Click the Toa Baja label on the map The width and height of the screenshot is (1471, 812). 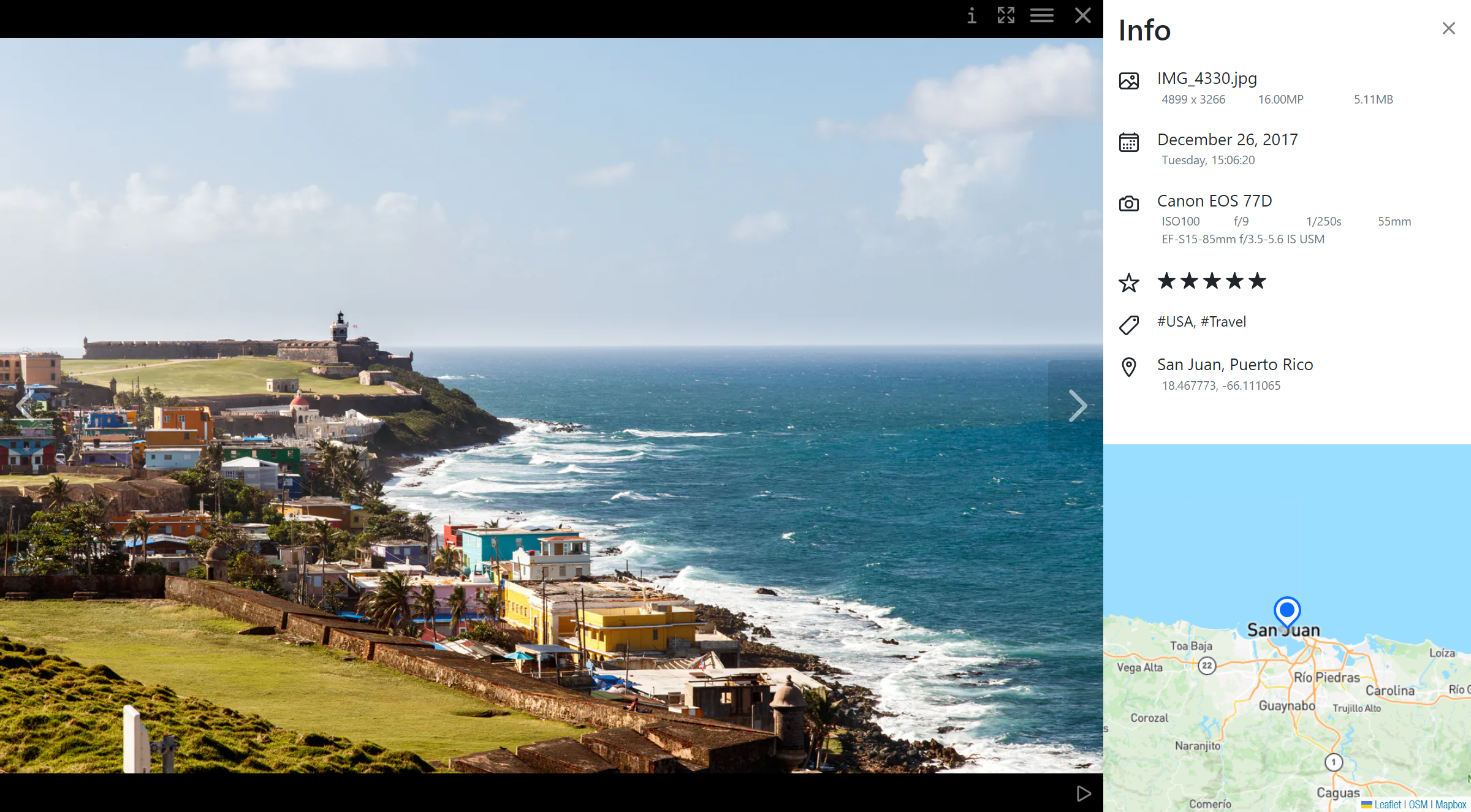pos(1191,646)
